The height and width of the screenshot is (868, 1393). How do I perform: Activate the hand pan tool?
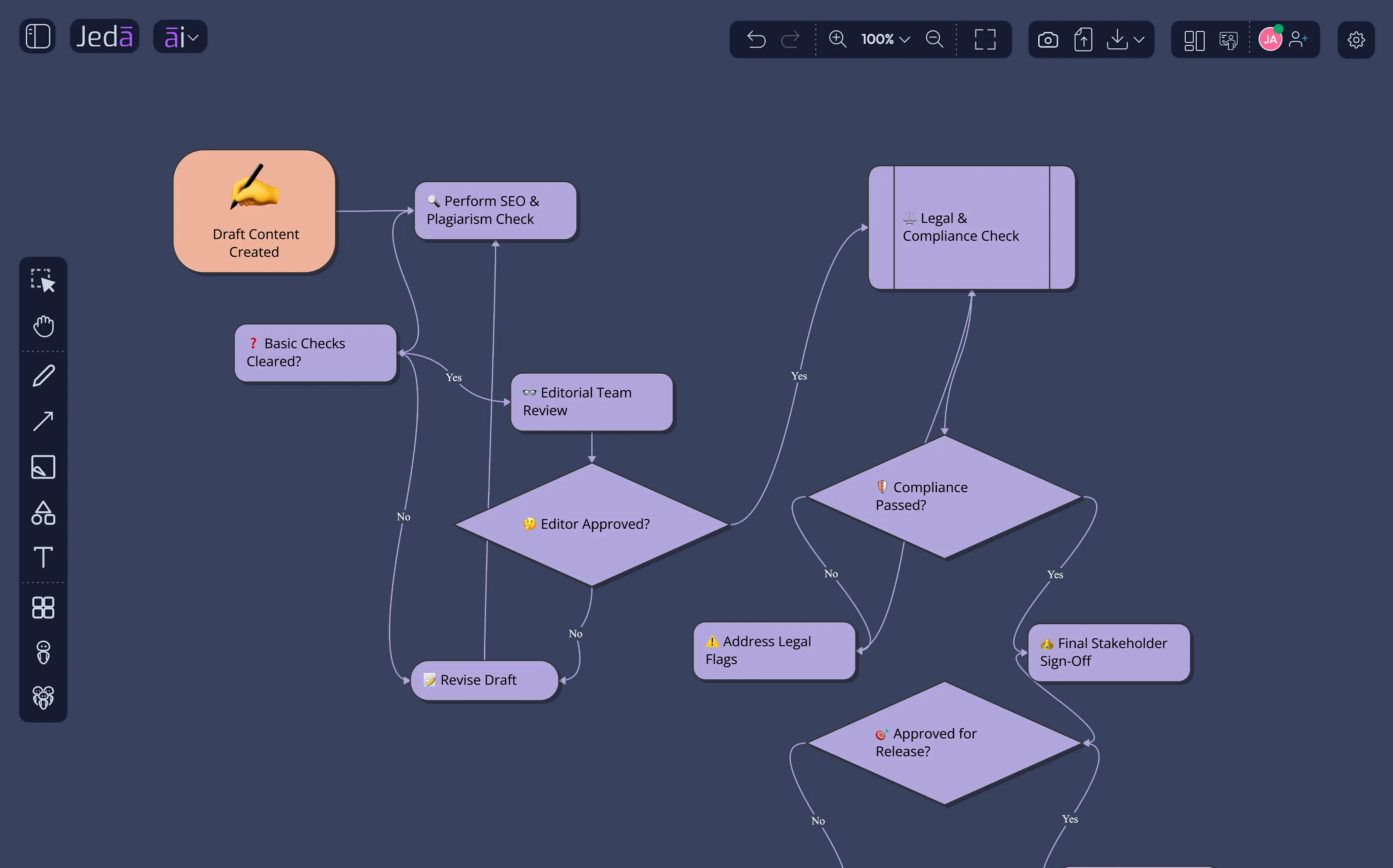pyautogui.click(x=43, y=326)
